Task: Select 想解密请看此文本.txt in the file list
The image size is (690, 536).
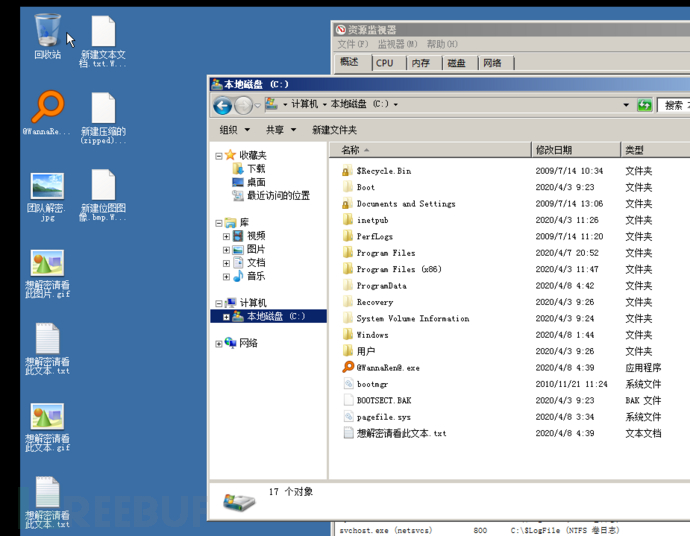Action: click(x=401, y=434)
